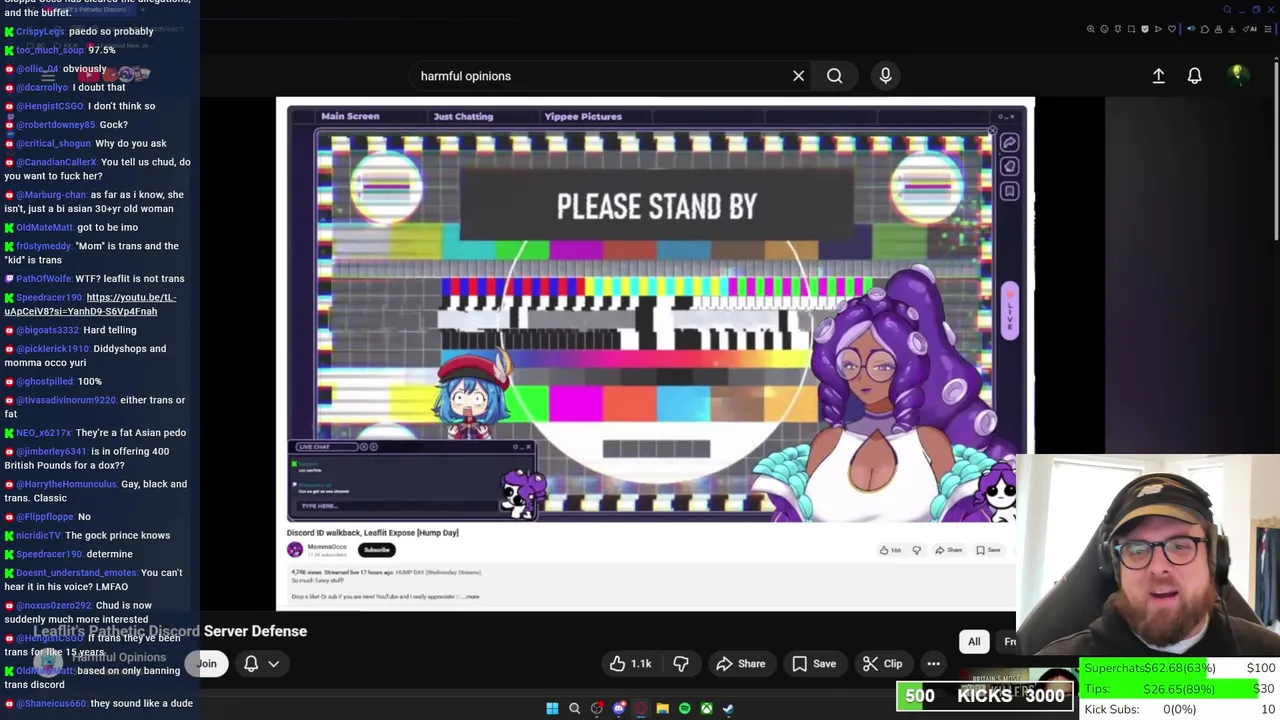Open the upload/create video icon
This screenshot has width=1280, height=720.
point(1158,76)
